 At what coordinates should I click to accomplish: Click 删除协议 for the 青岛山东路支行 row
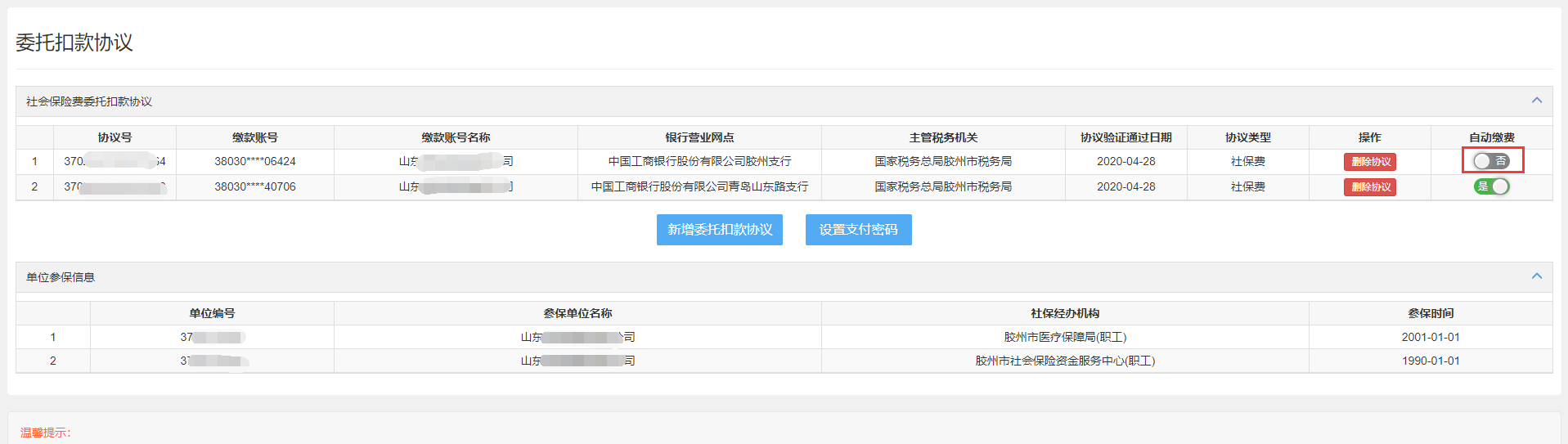[x=1369, y=187]
